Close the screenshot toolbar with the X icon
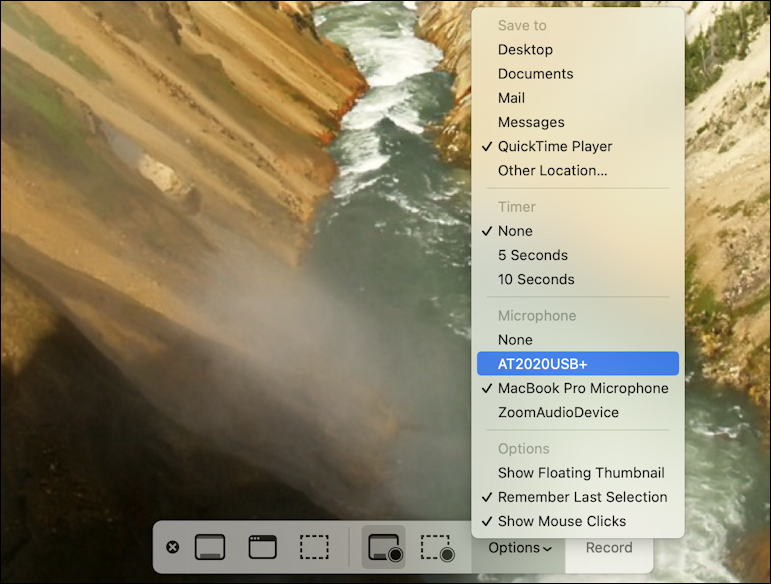The width and height of the screenshot is (771, 584). click(x=173, y=547)
